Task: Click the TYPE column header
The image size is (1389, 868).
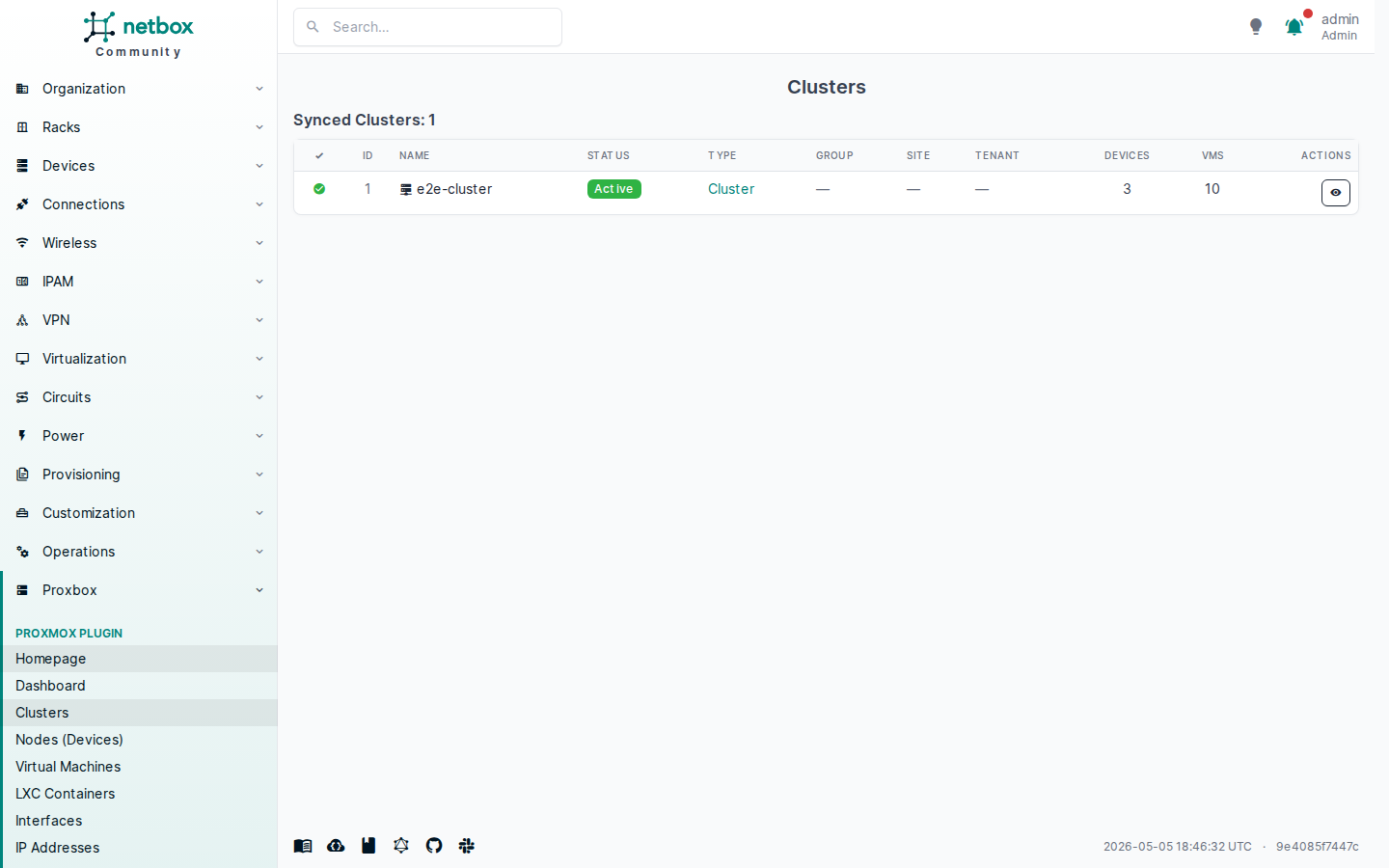Action: point(722,155)
